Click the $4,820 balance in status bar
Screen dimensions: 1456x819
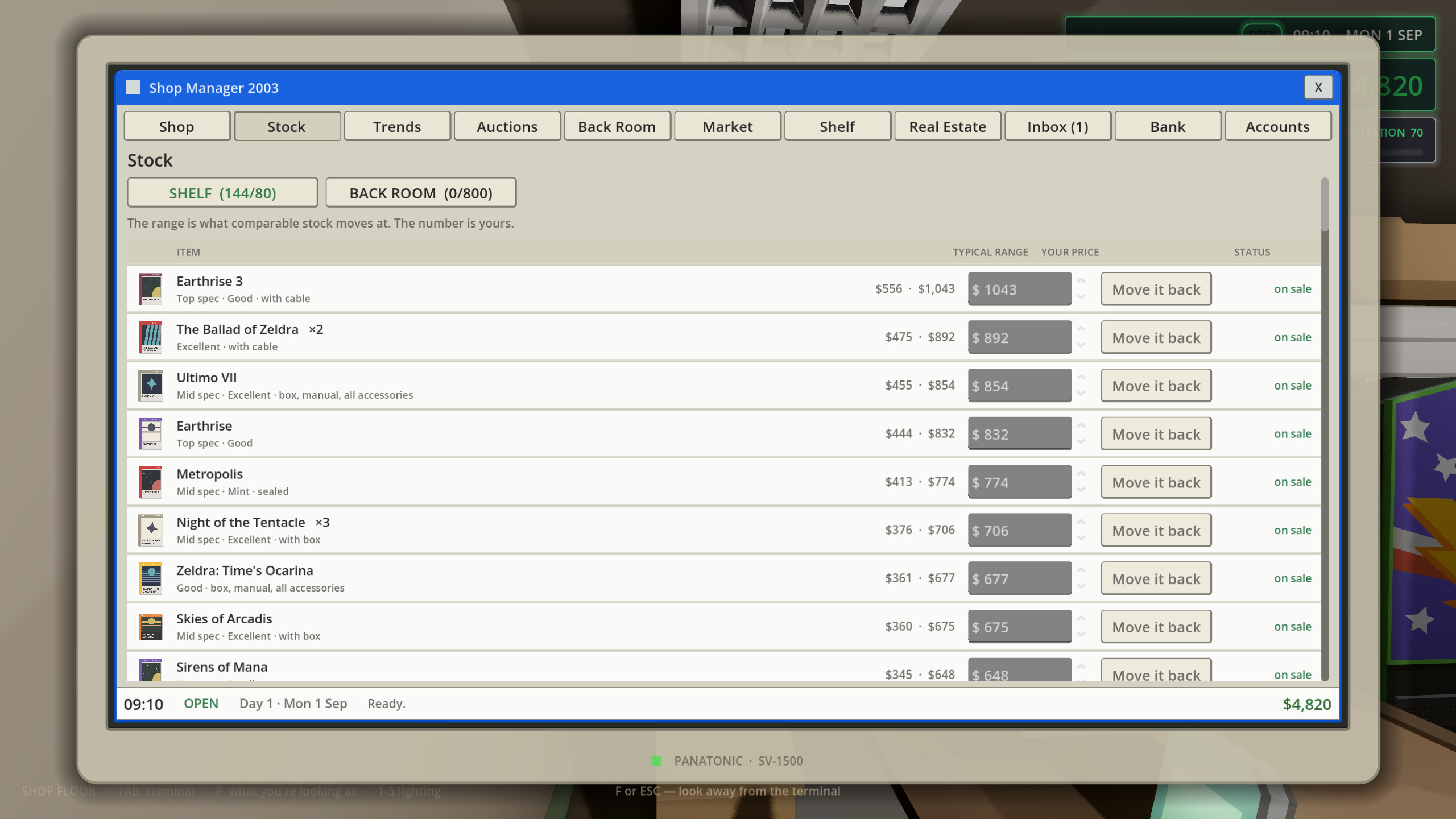(1307, 704)
